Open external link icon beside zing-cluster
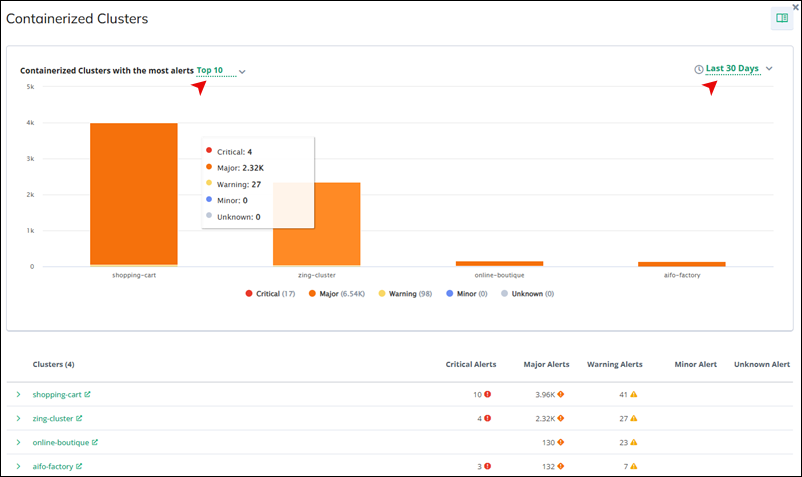Screen dimensions: 802x477 coord(79,419)
